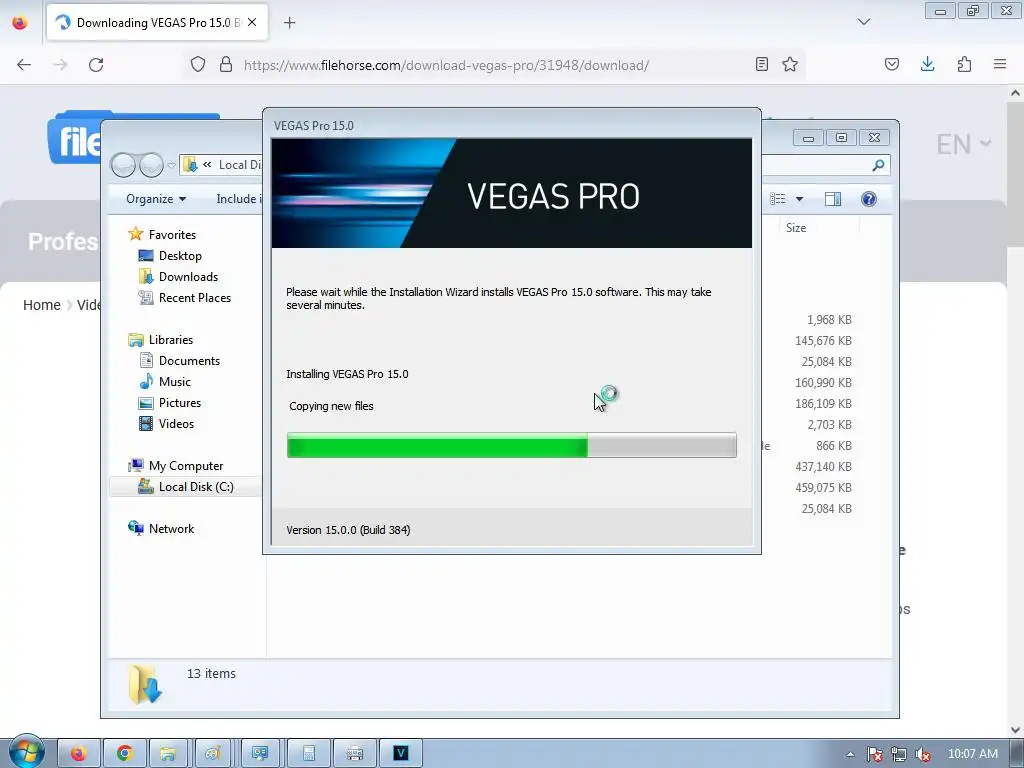This screenshot has width=1024, height=768.
Task: Click the muted volume tray icon
Action: (923, 754)
